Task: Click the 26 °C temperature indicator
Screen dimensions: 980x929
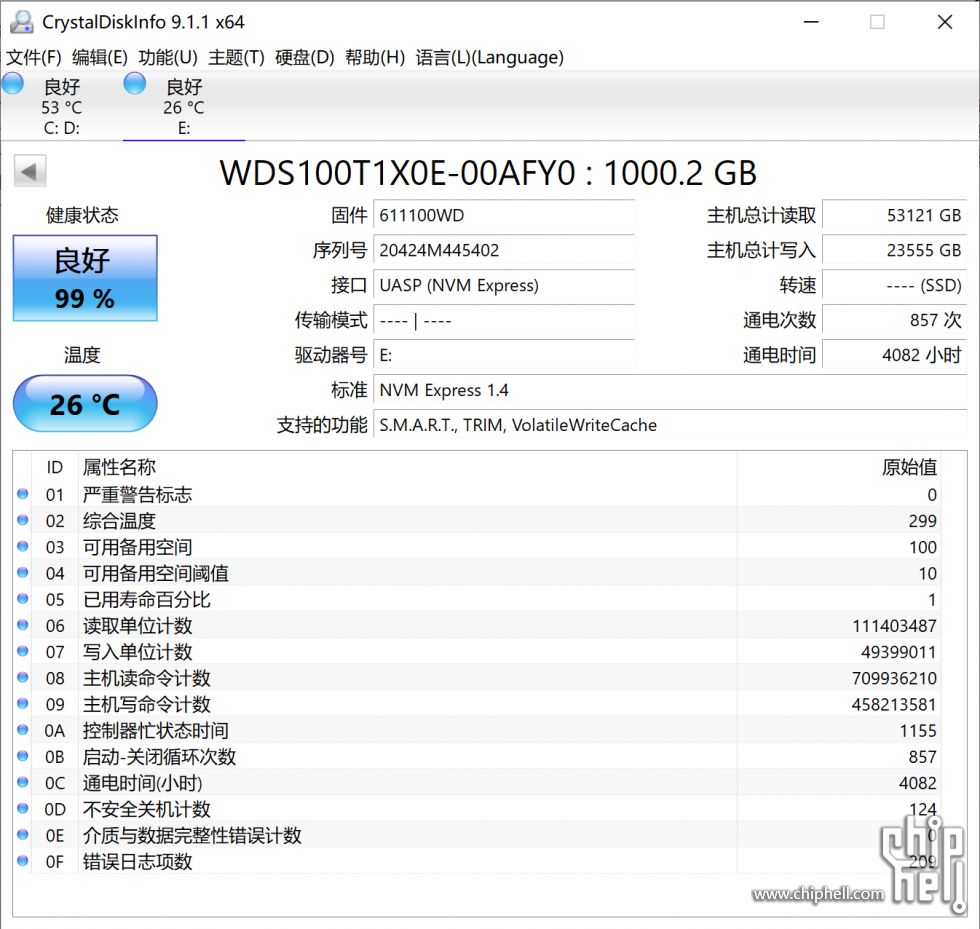Action: click(x=85, y=404)
